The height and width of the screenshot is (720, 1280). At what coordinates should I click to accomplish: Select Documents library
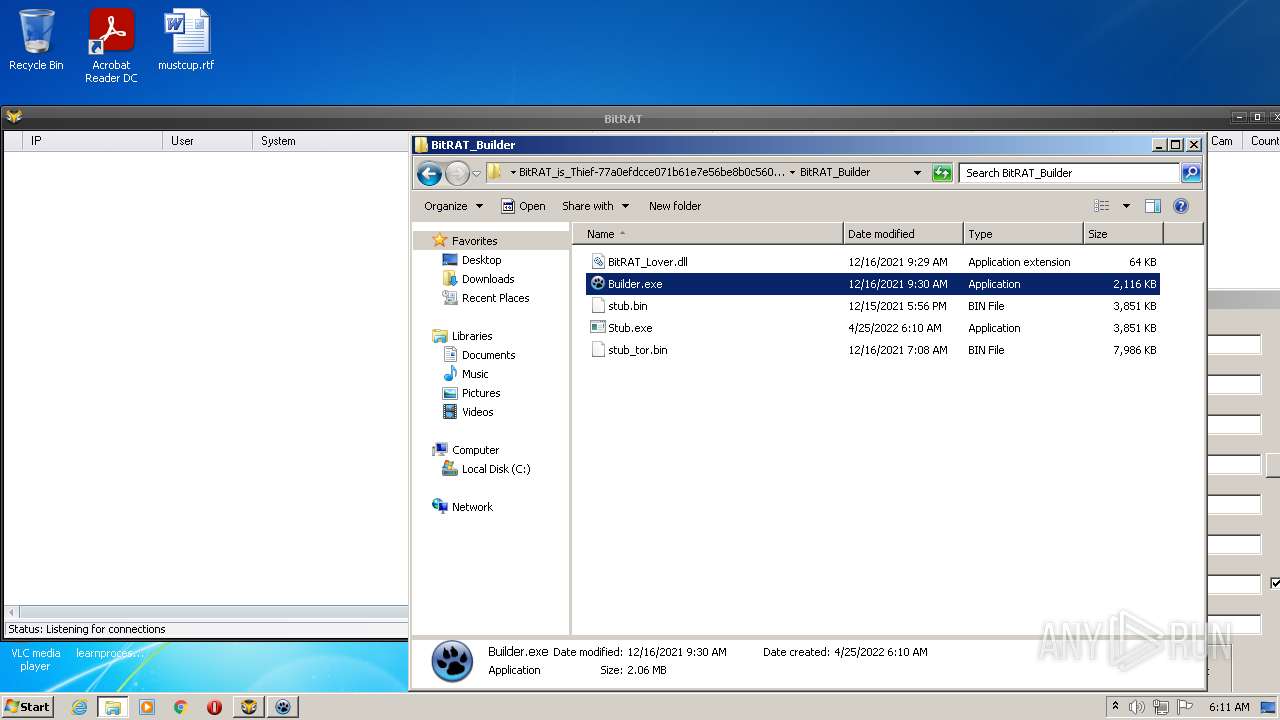[x=488, y=355]
